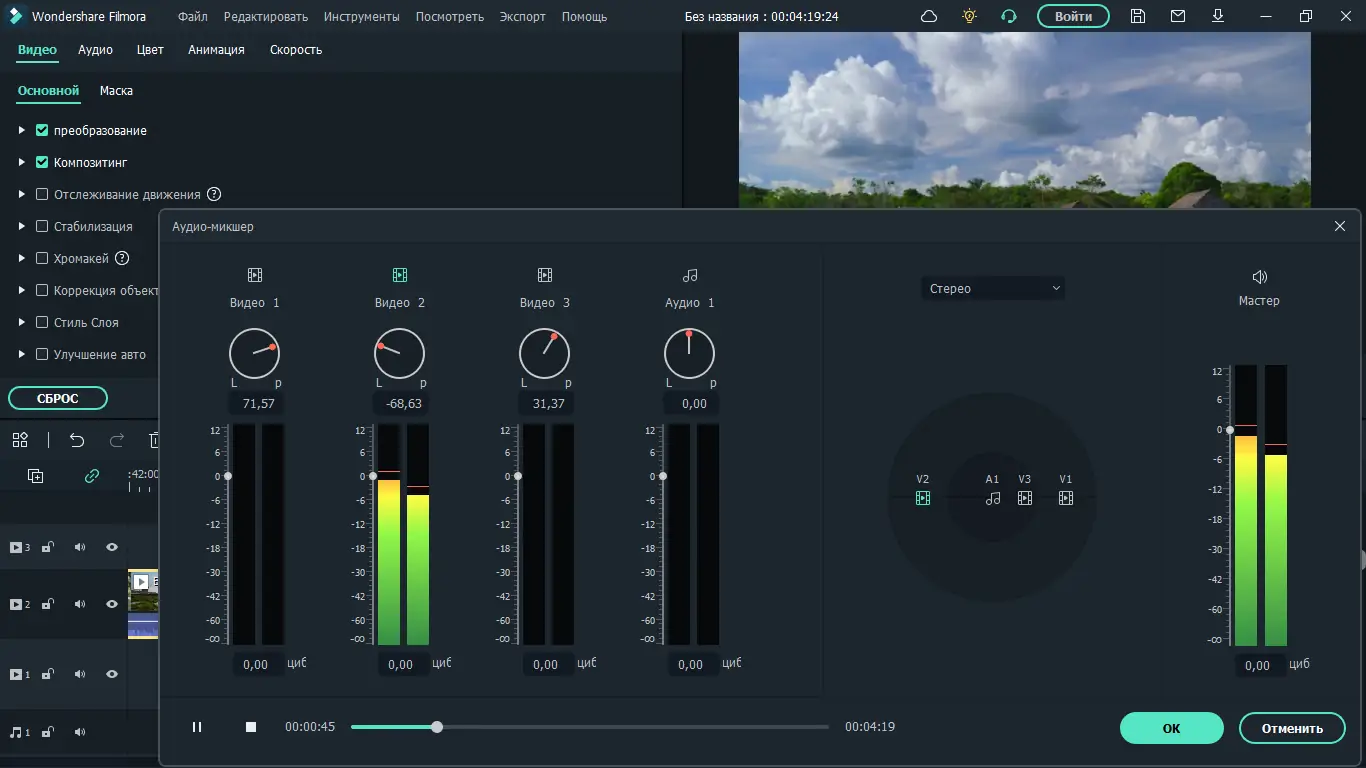This screenshot has width=1366, height=768.
Task: Click the OK button in Audio Mixer
Action: (x=1172, y=728)
